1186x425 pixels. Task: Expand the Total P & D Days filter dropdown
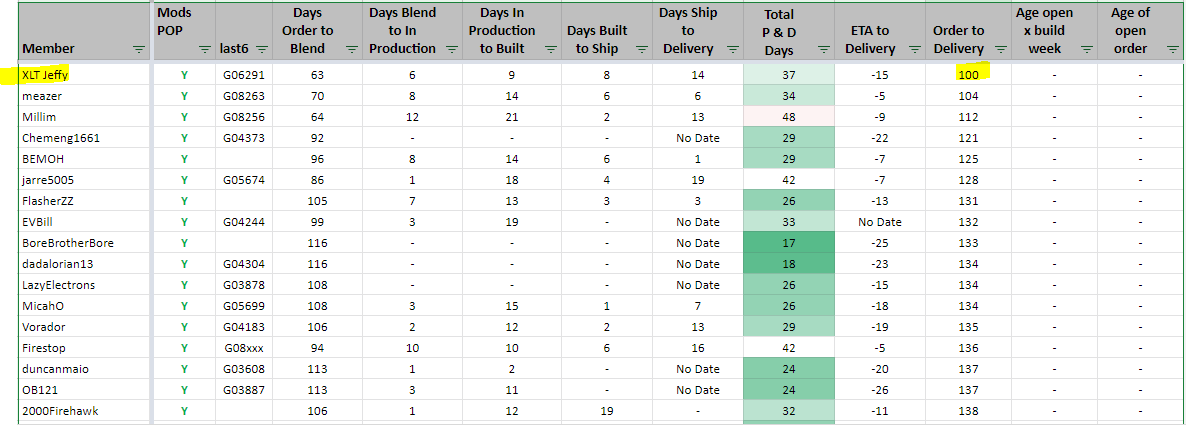pyautogui.click(x=823, y=49)
